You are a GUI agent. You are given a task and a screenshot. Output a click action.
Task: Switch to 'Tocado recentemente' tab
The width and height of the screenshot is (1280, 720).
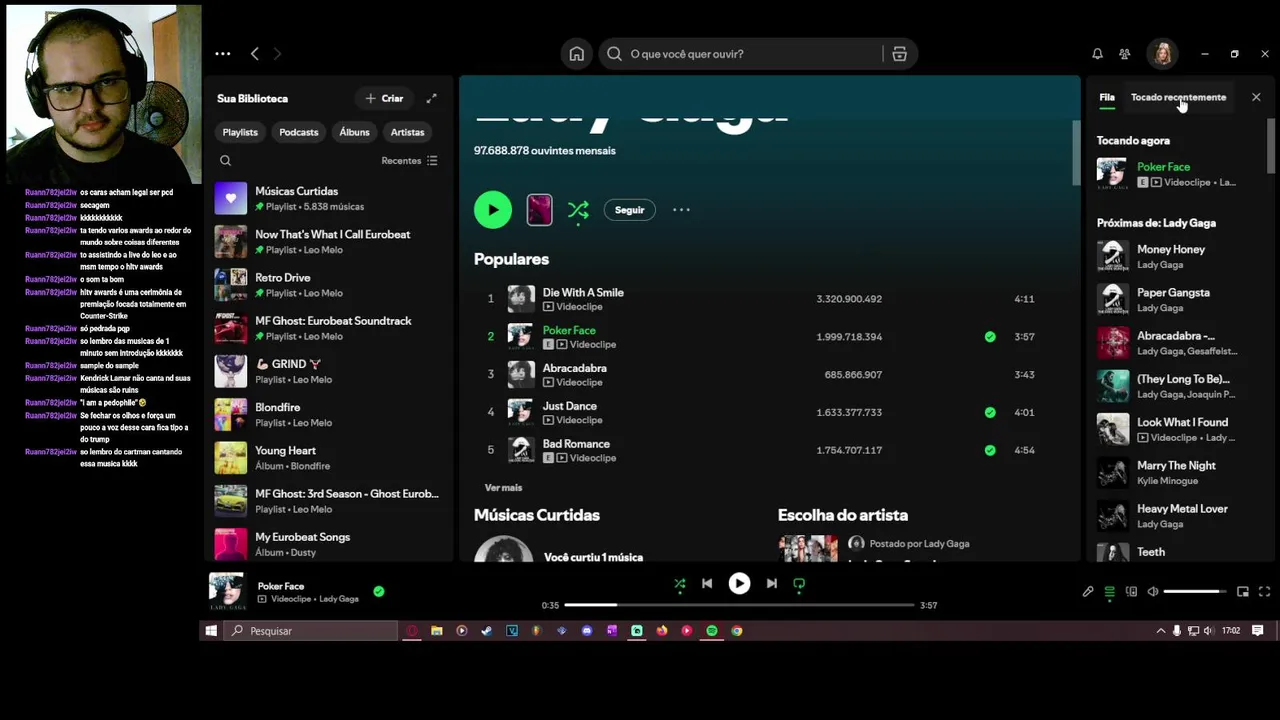[x=1178, y=97]
